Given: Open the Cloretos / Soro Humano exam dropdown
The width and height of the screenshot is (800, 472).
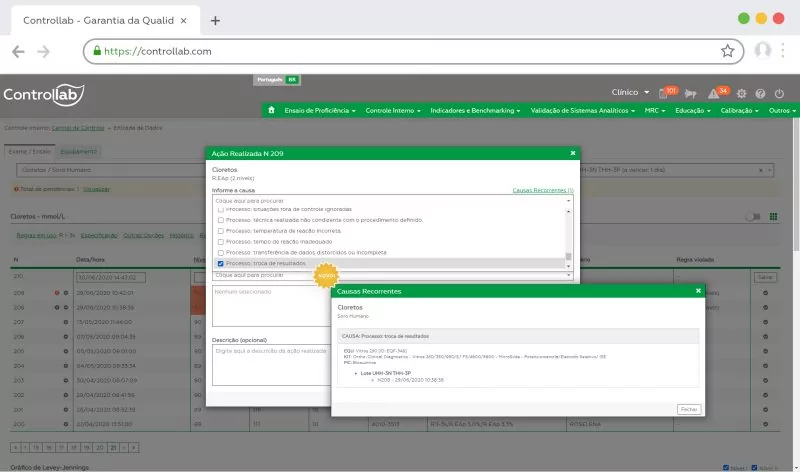Looking at the screenshot, I should tap(112, 170).
